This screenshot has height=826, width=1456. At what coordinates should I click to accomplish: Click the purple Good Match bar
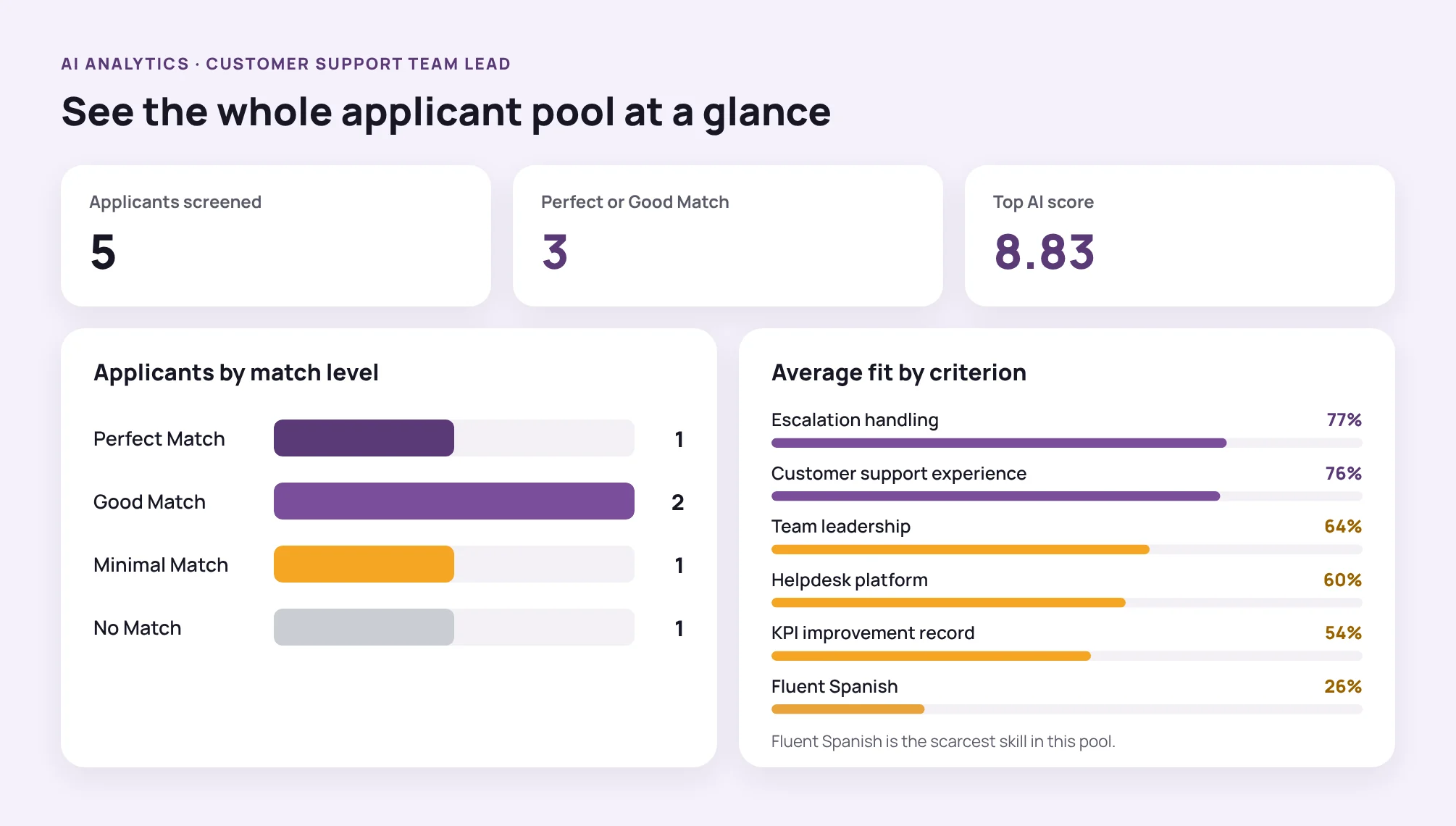[x=454, y=501]
